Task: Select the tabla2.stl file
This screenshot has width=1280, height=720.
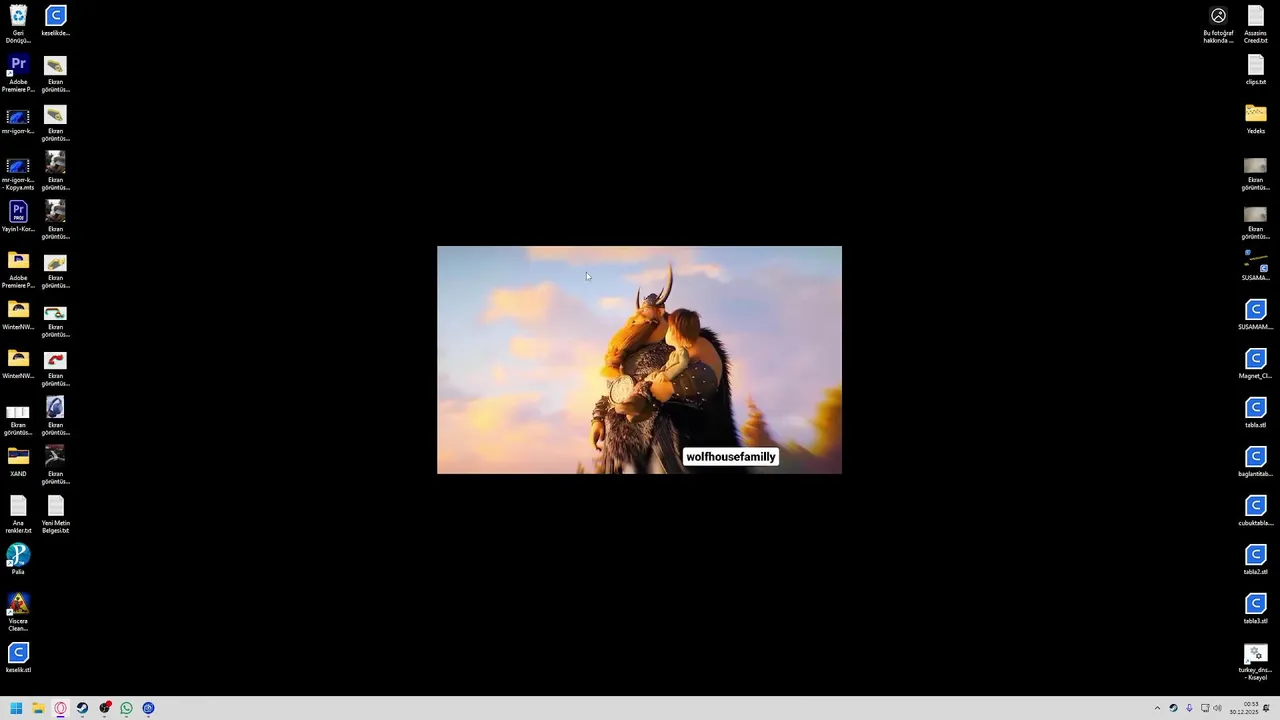Action: pyautogui.click(x=1255, y=560)
